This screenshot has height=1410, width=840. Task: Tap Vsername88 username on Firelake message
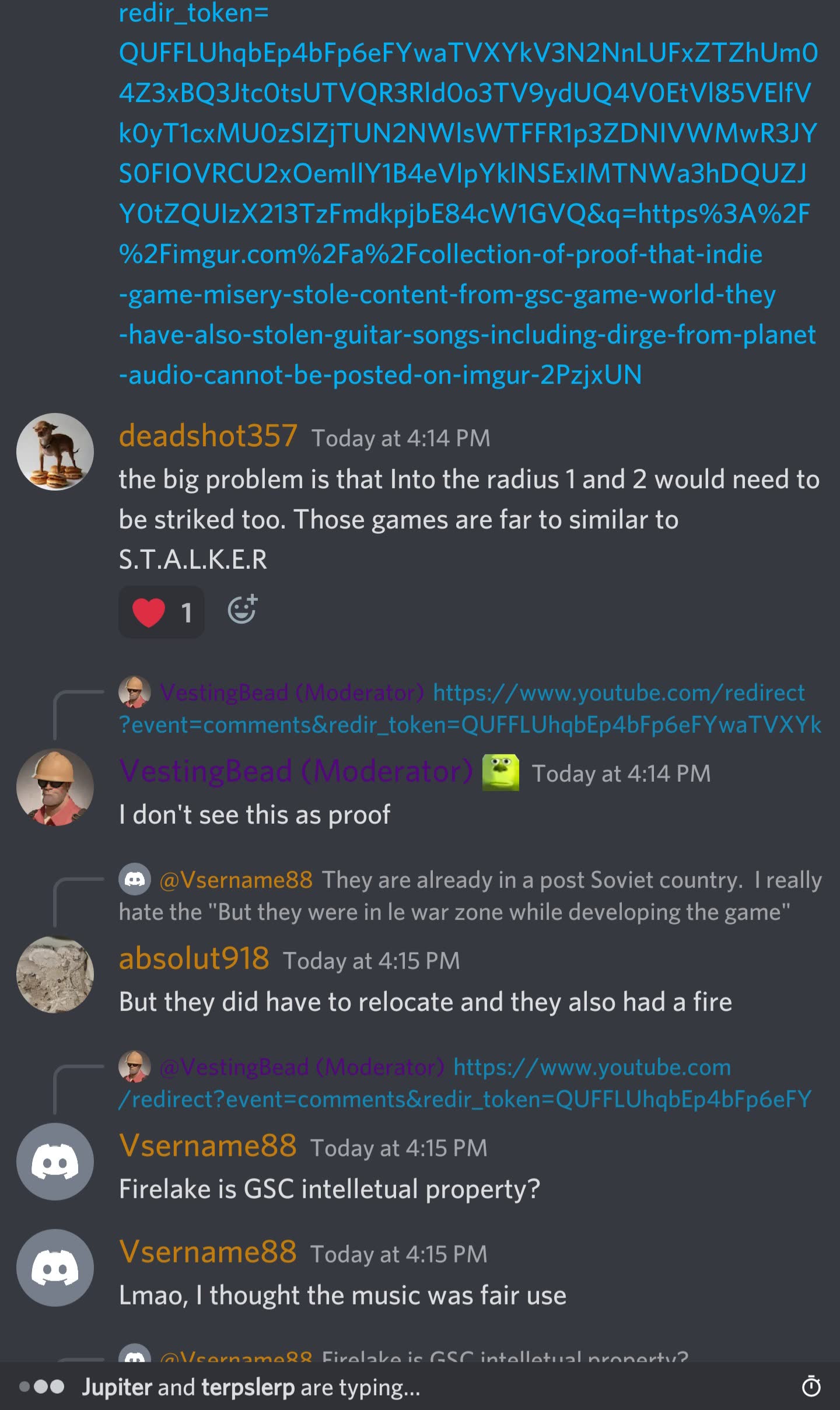pos(208,1146)
